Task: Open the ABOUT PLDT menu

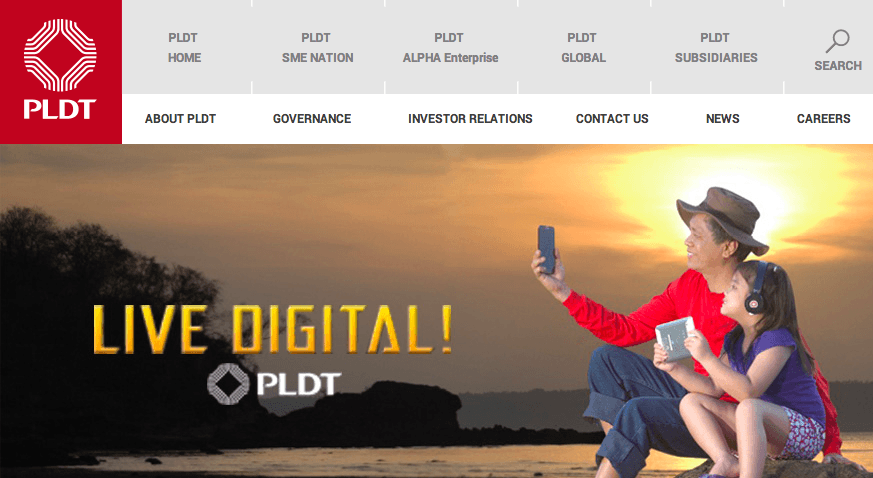Action: coord(180,119)
